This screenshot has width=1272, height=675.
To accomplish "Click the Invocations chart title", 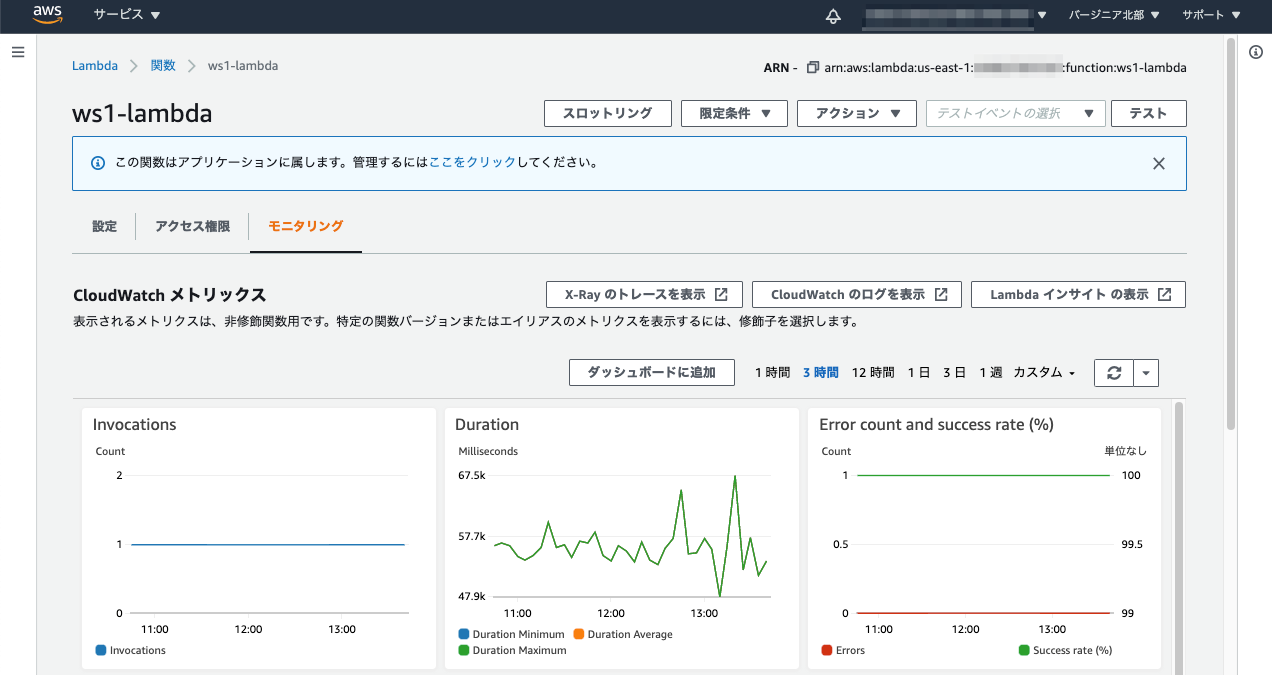I will [134, 425].
